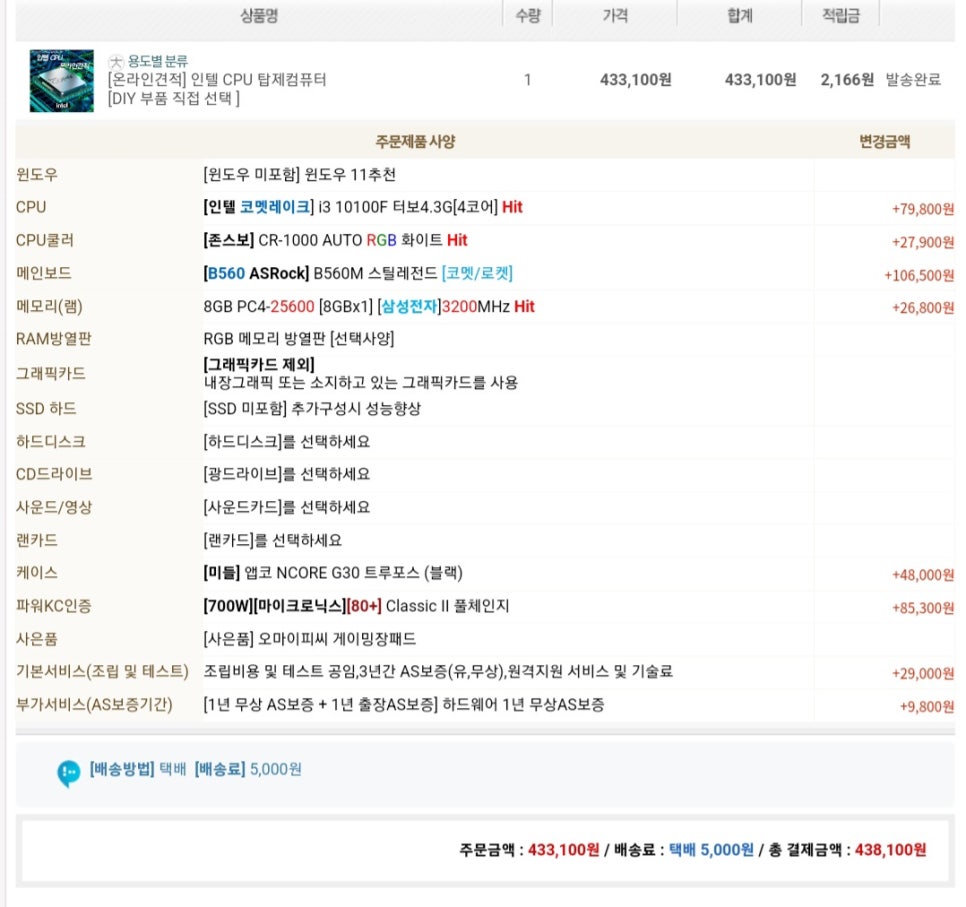The image size is (966, 907).
Task: Click the 1년 무상 AS보증 entry
Action: coord(404,705)
